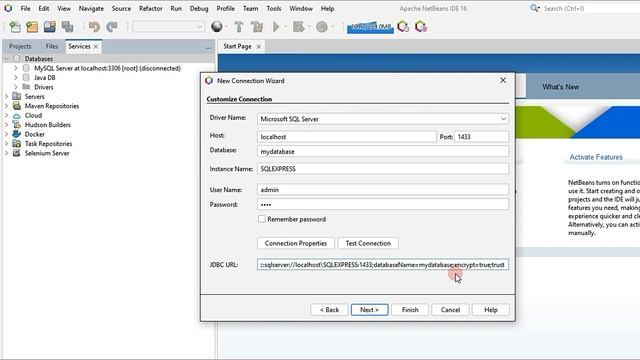Open the Driver Name dropdown
Screen dimensions: 640x360
pyautogui.click(x=503, y=119)
